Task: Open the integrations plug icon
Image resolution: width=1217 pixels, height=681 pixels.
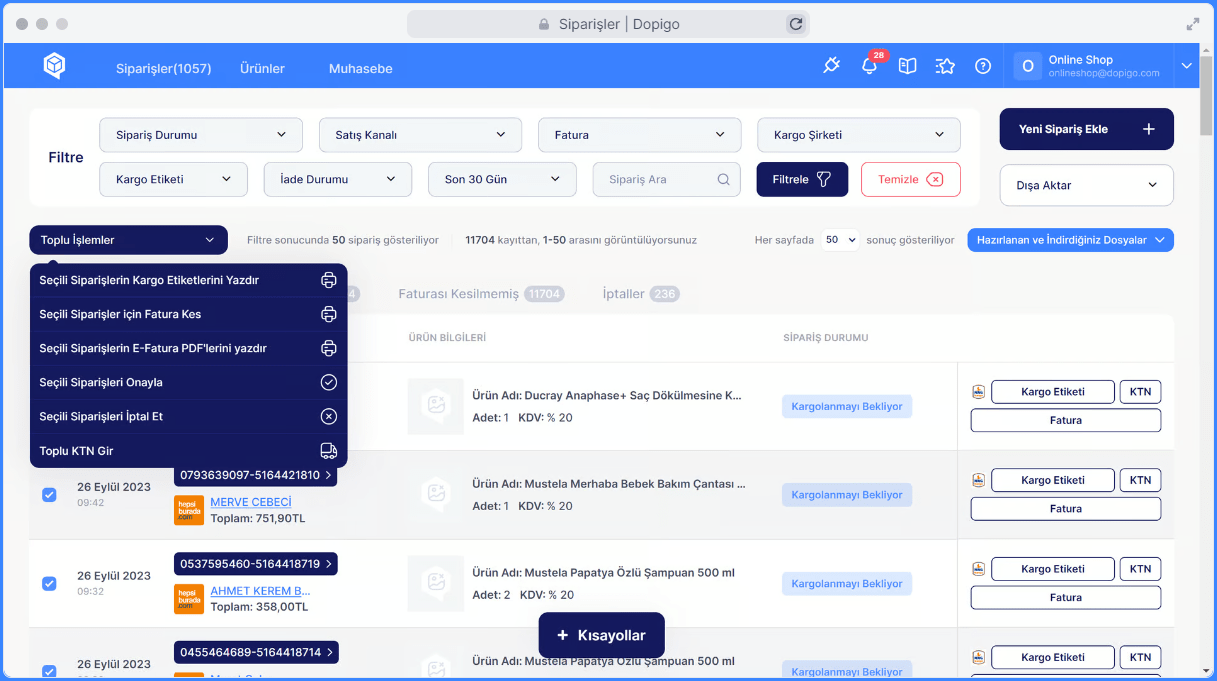Action: (x=831, y=66)
